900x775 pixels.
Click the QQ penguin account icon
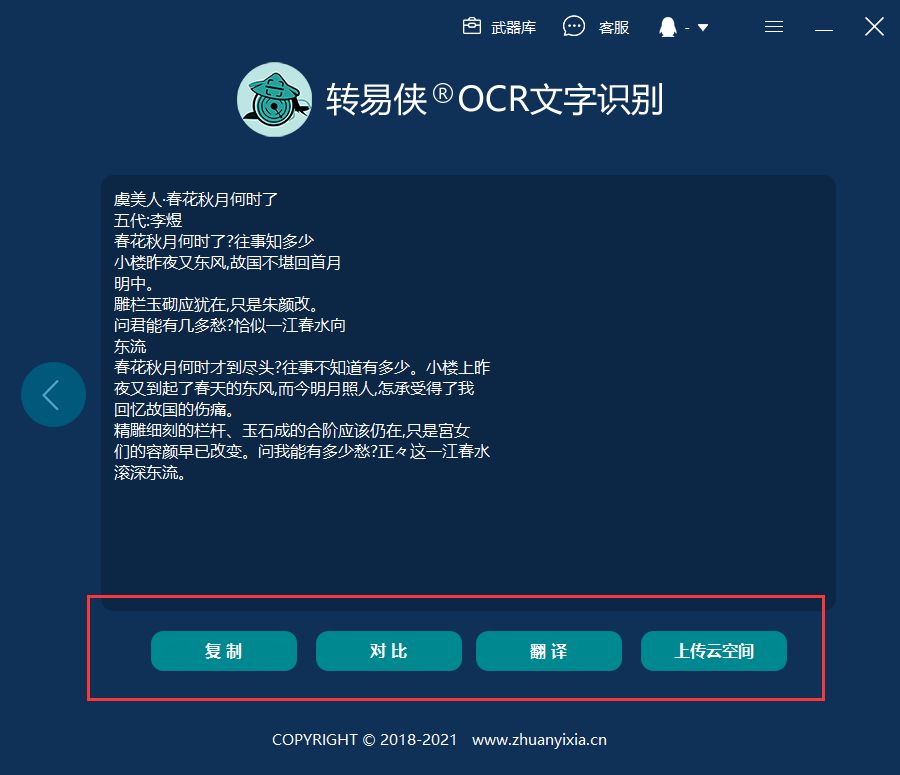click(x=668, y=27)
